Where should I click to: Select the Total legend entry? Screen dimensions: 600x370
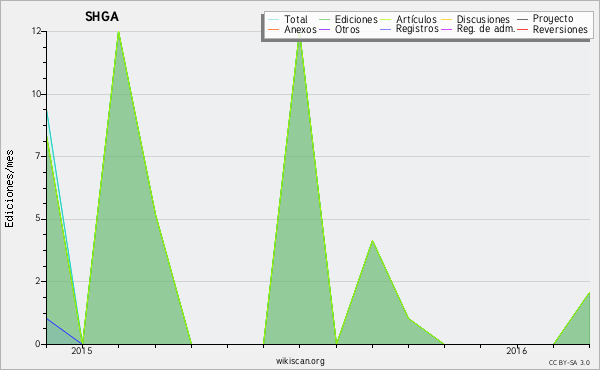pos(296,19)
